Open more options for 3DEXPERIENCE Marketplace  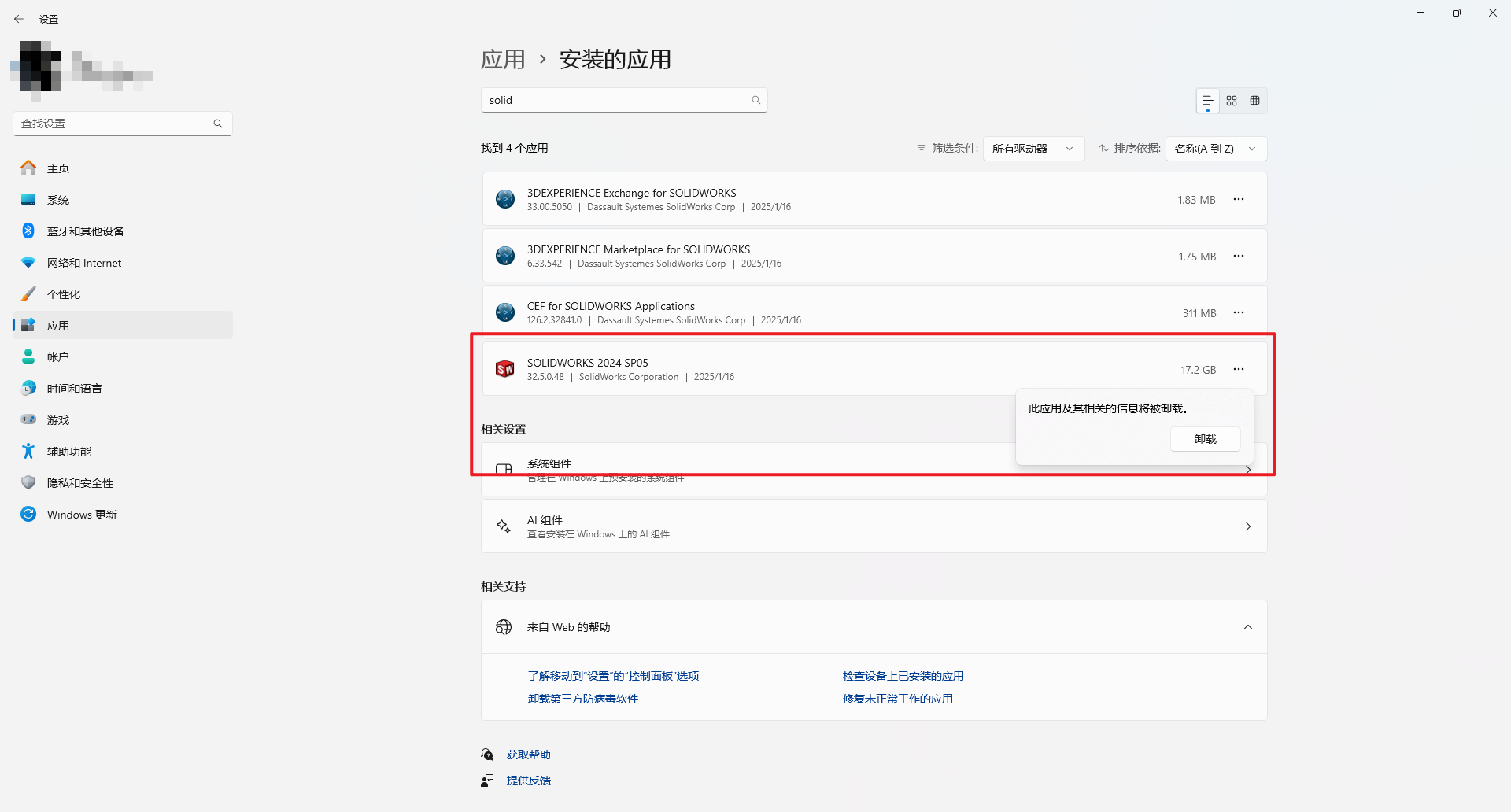click(x=1239, y=257)
